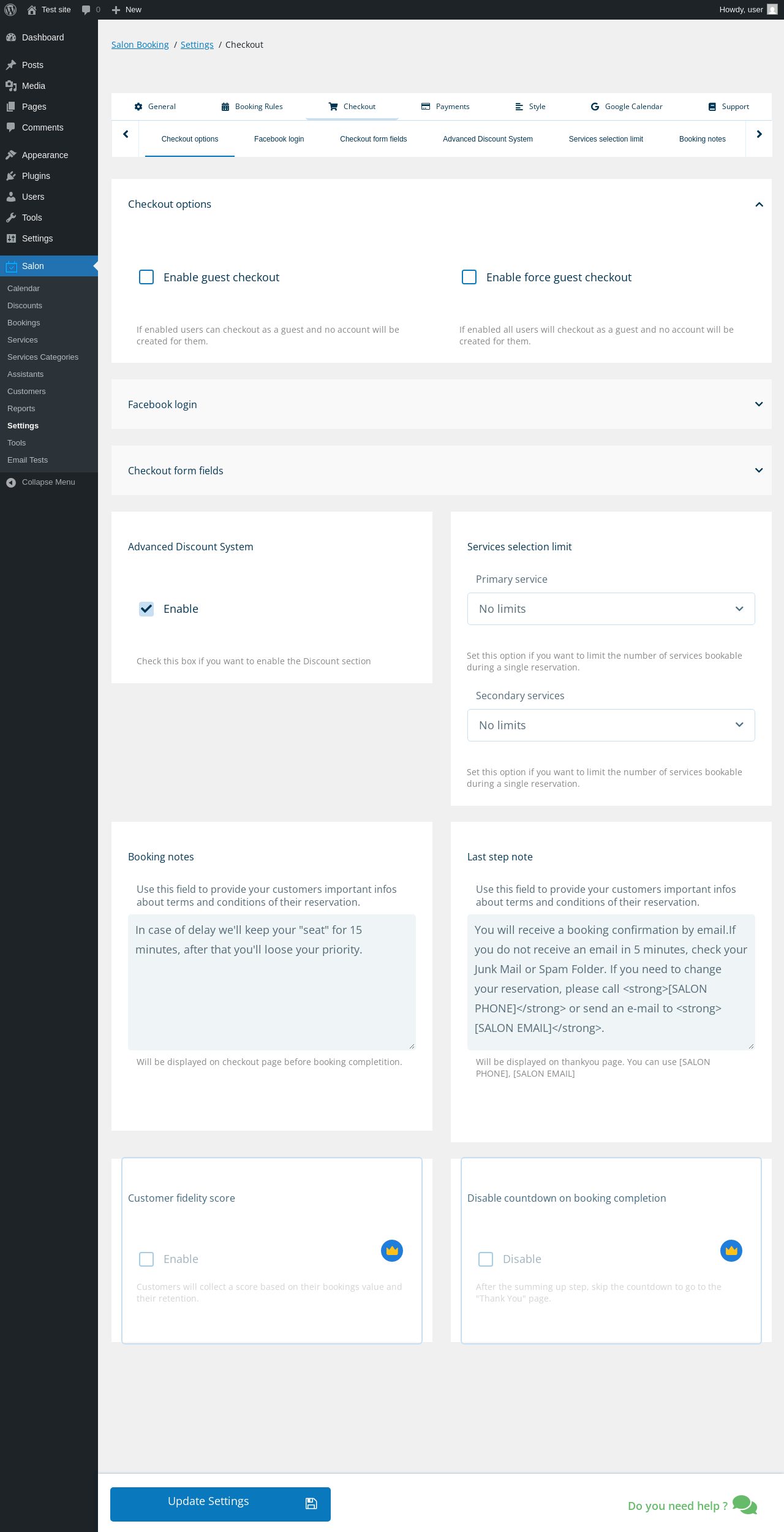Click the green help chat bubbles icon

tap(744, 1505)
